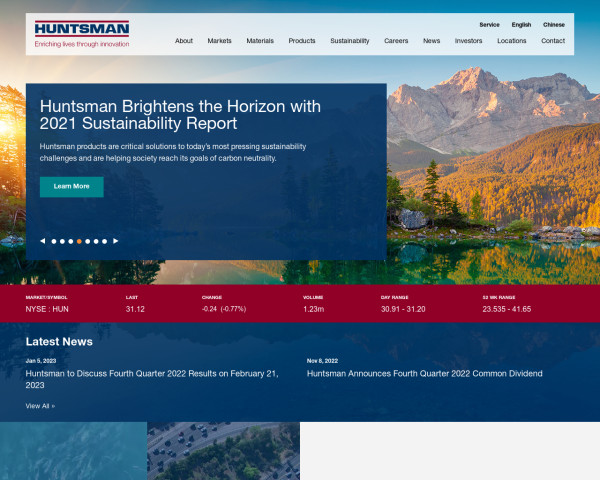600x480 pixels.
Task: Expand the Products navigation menu
Action: click(302, 41)
